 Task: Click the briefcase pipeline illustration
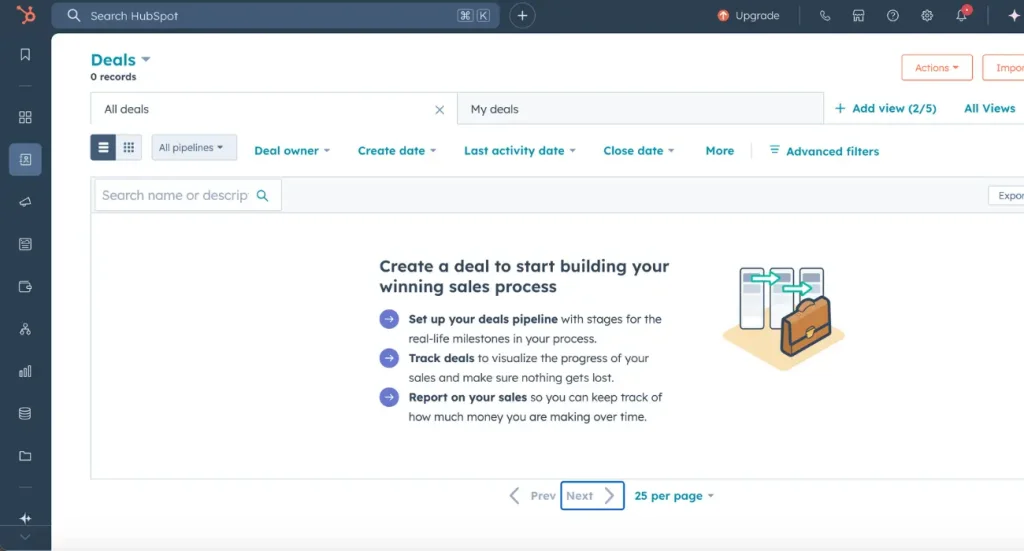point(784,318)
